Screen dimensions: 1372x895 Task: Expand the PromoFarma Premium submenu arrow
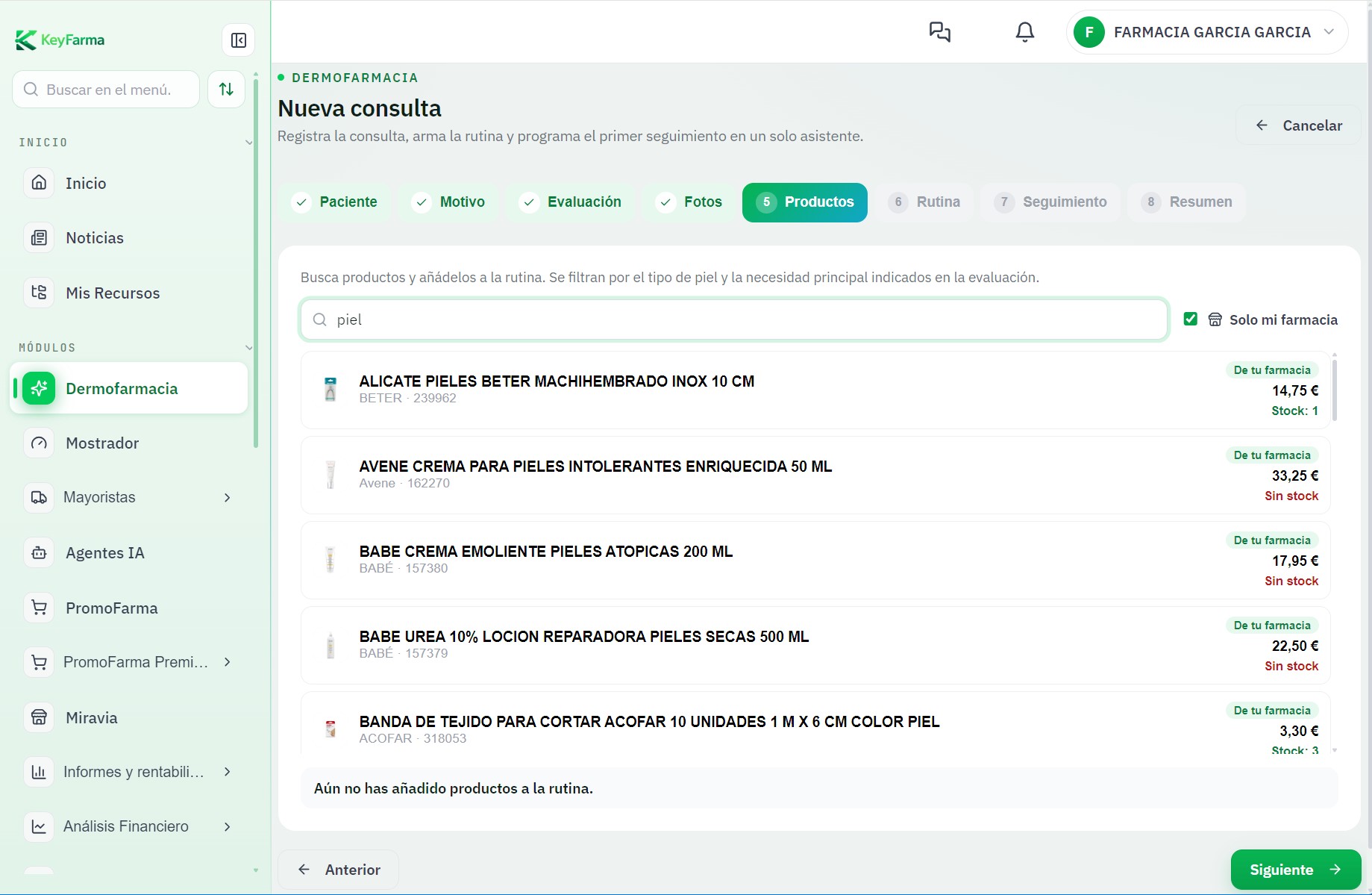[x=228, y=662]
